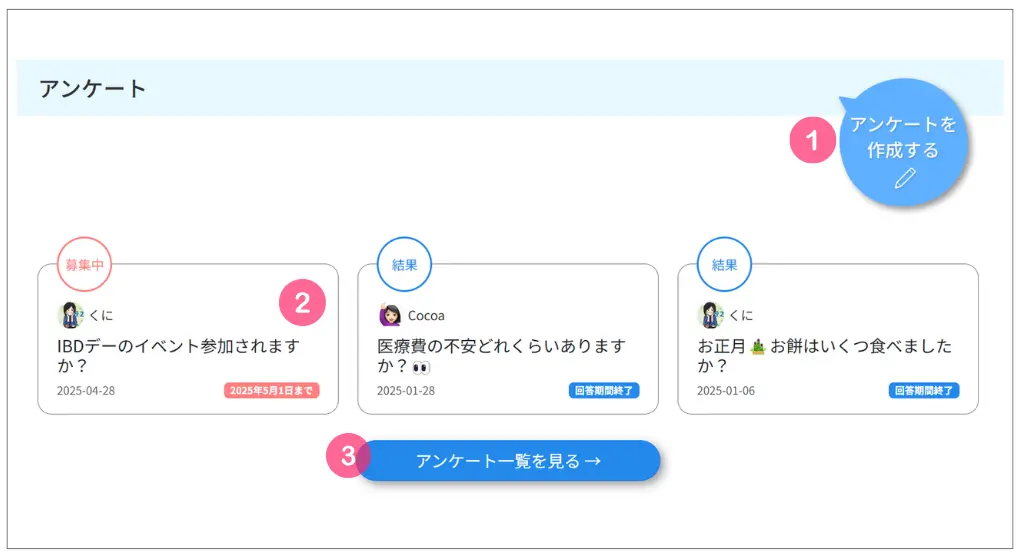
Task: Open アンケート一覧を見る button
Action: pyautogui.click(x=508, y=461)
